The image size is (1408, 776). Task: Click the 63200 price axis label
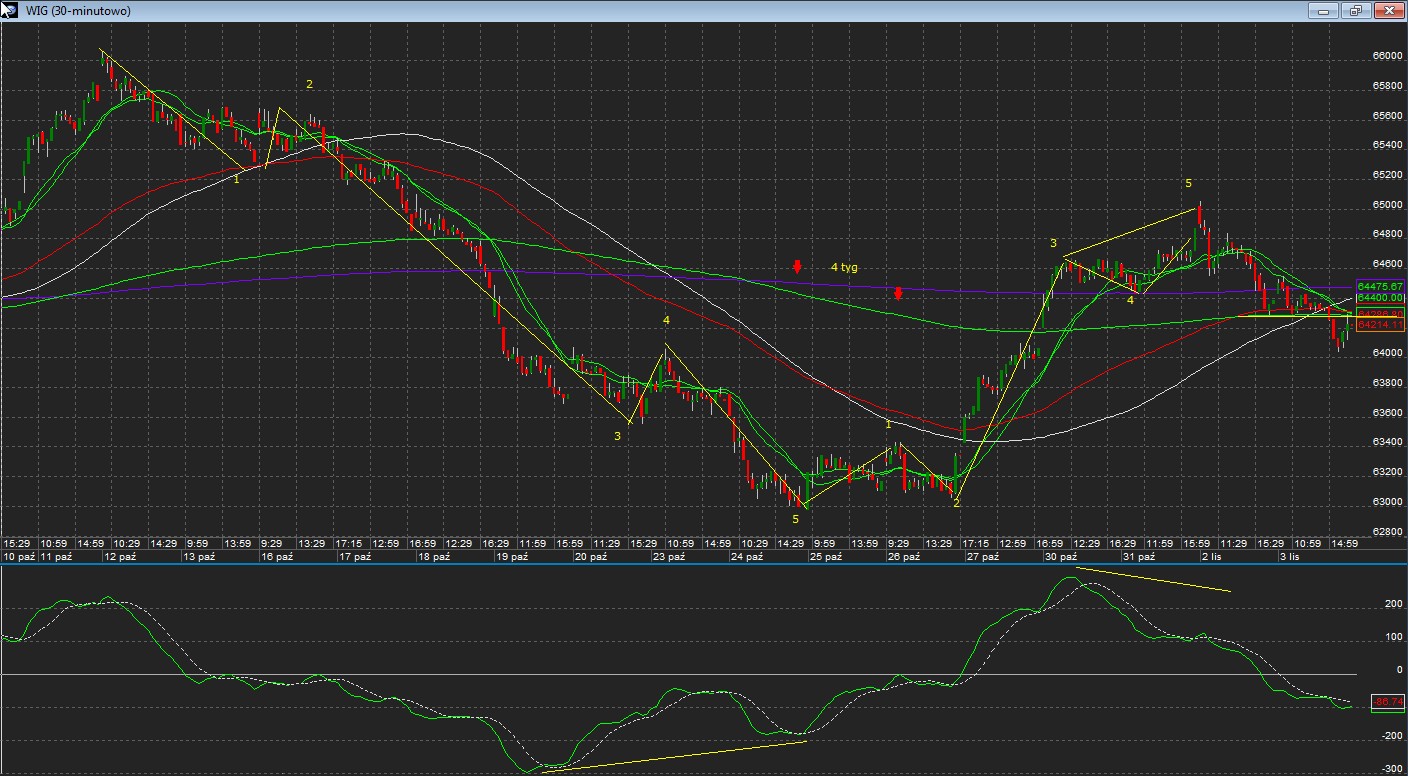point(1386,472)
